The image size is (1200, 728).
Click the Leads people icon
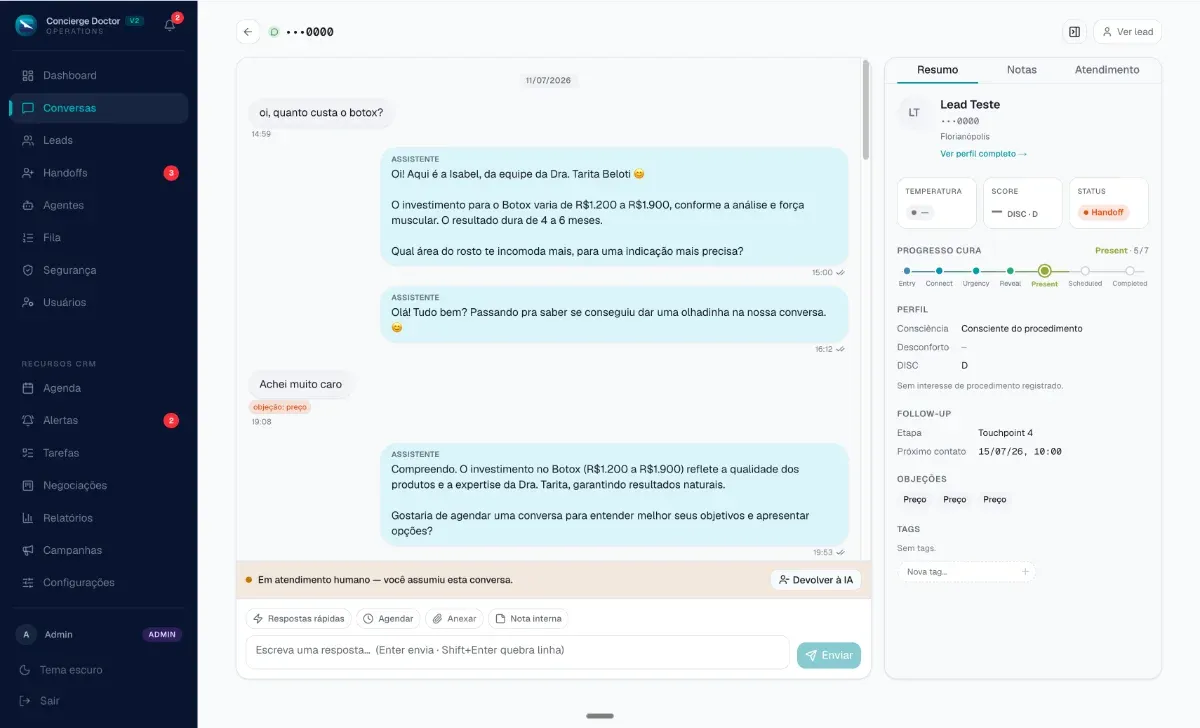pos(28,141)
